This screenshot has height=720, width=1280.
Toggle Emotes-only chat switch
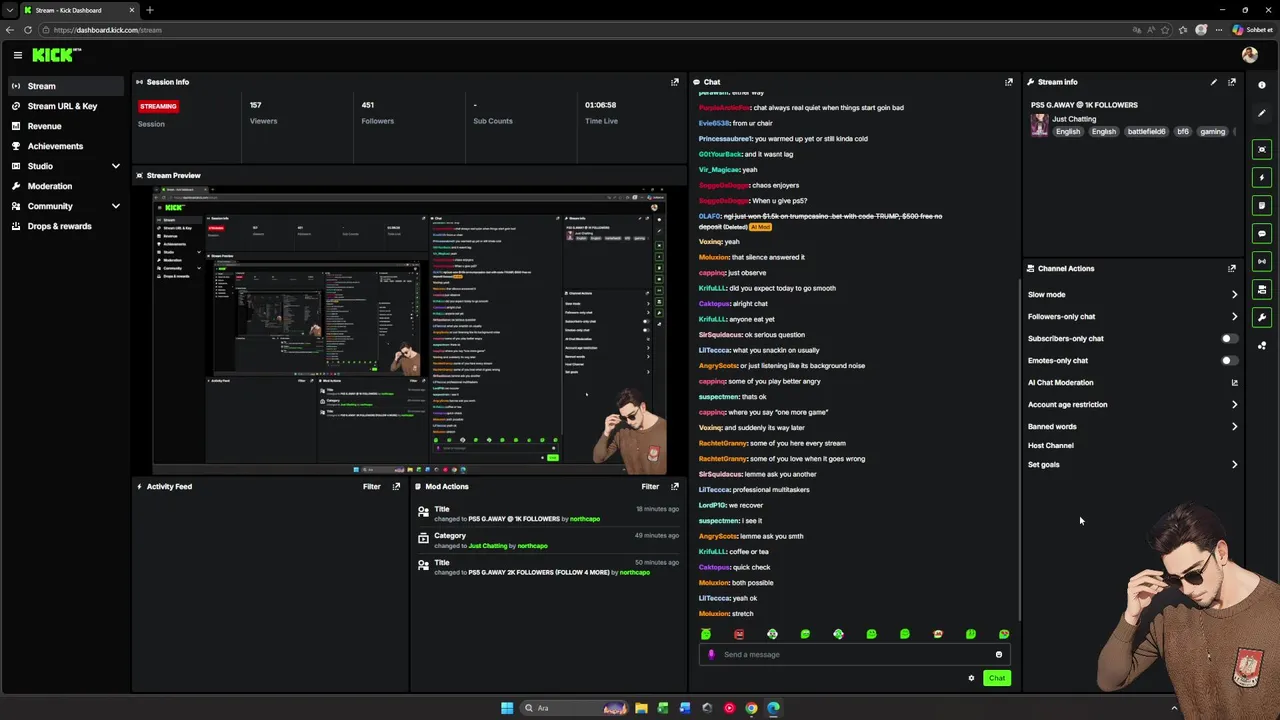1229,360
